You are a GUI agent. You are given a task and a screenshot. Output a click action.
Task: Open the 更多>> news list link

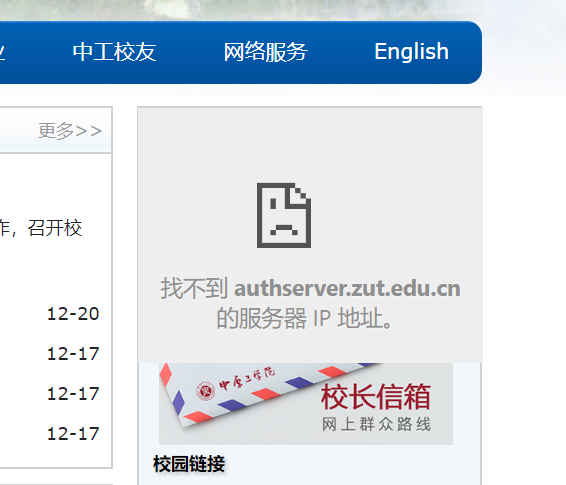[70, 131]
